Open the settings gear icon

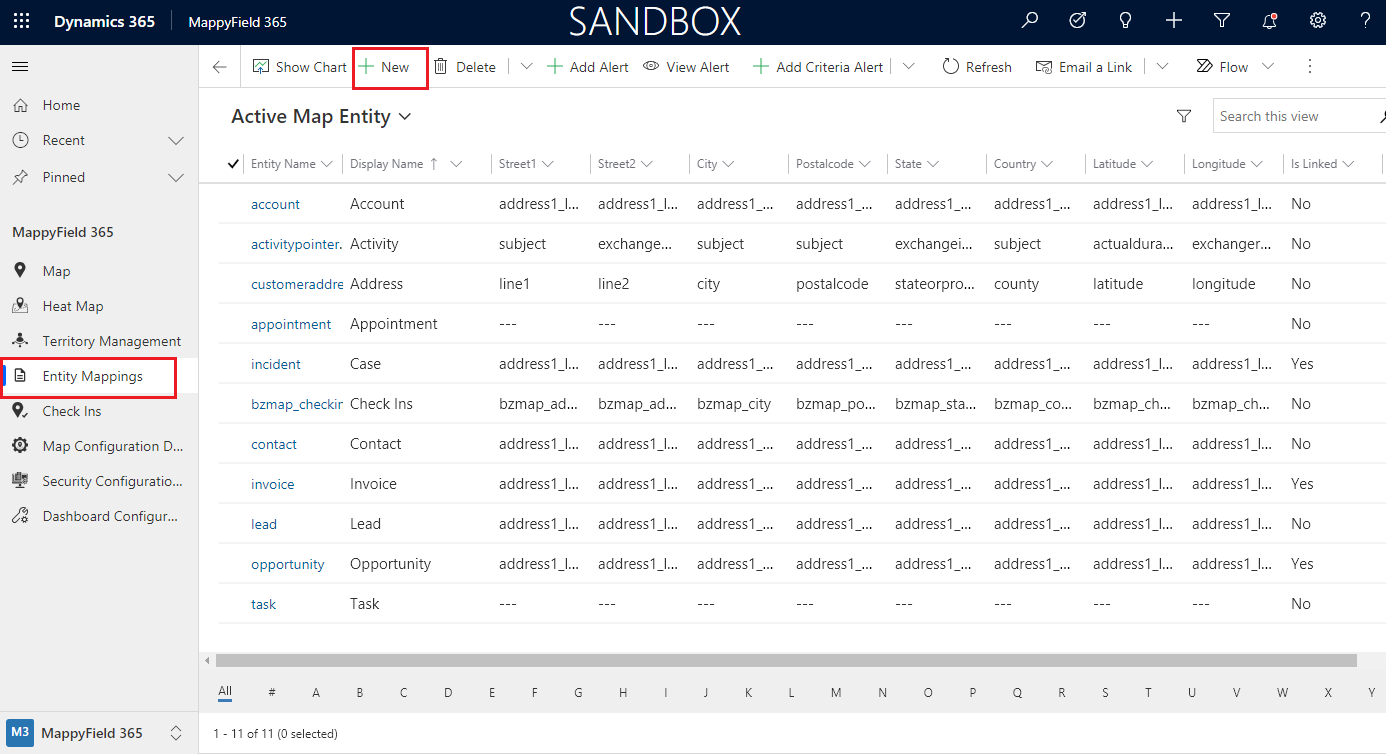(1318, 21)
